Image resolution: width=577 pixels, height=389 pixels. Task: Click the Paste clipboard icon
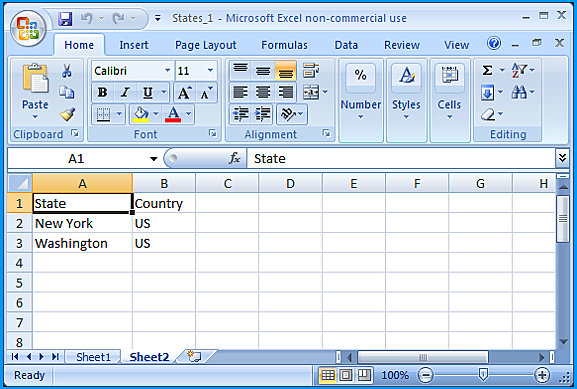tap(35, 78)
